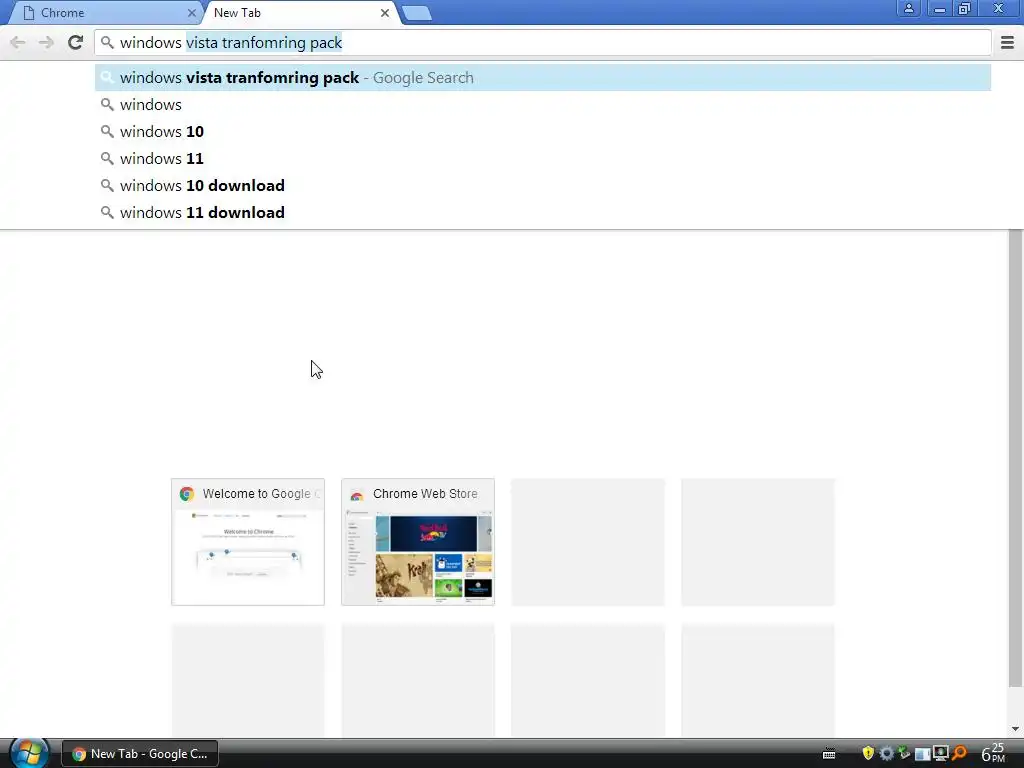
Task: Click the yellow security shield tray icon
Action: tap(868, 754)
